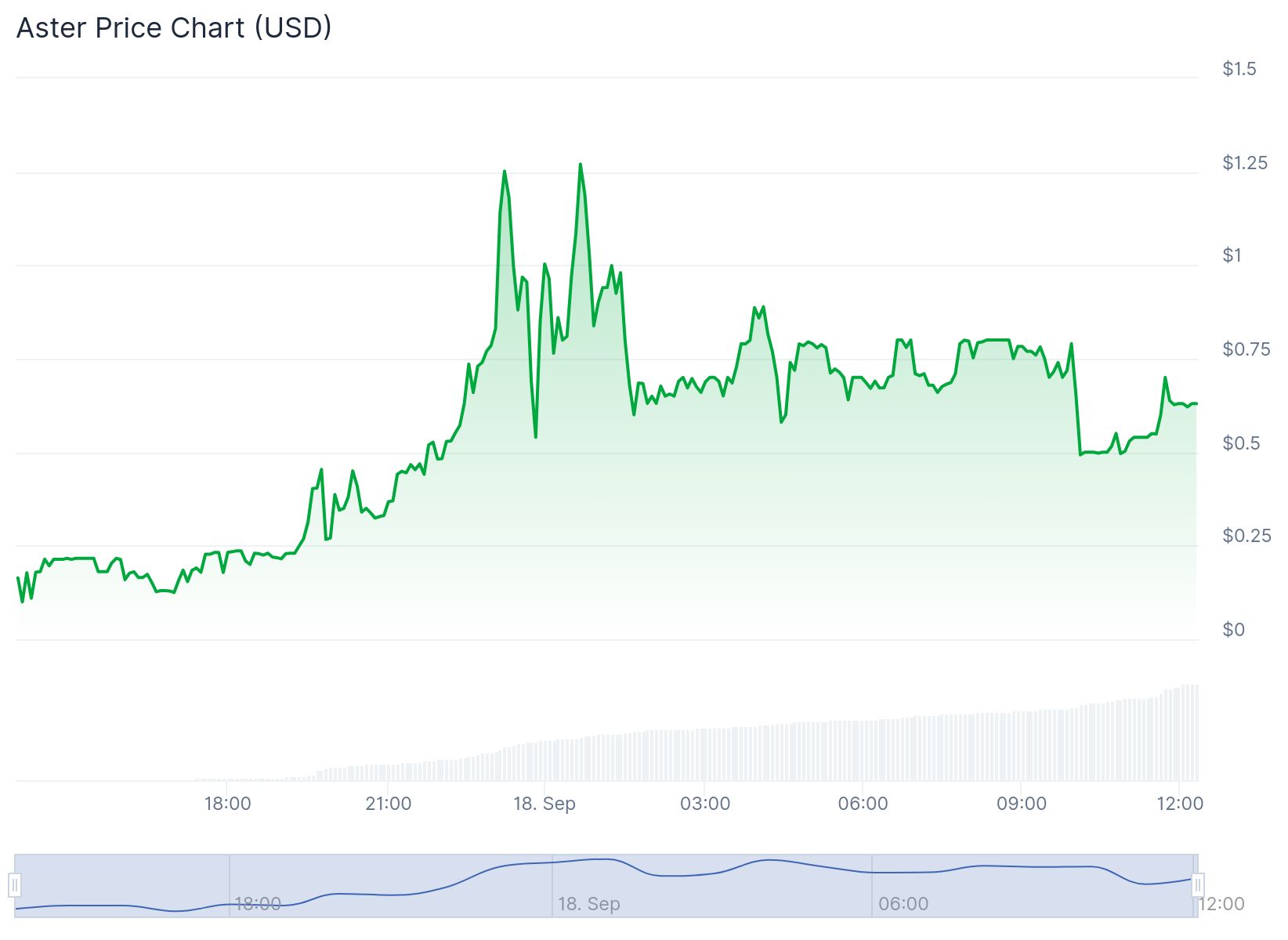This screenshot has height=940, width=1288.
Task: Click the 18:00 label on the time axis
Action: coord(227,804)
